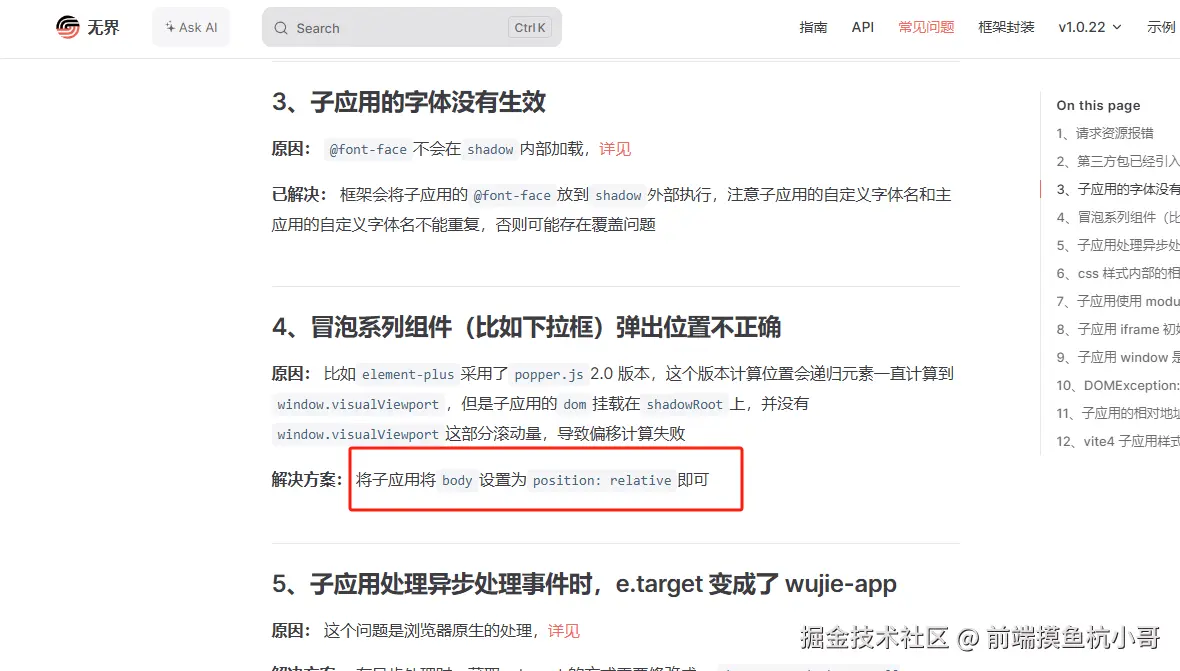Follow the 详见 link in section 5
This screenshot has width=1180, height=671.
[564, 630]
